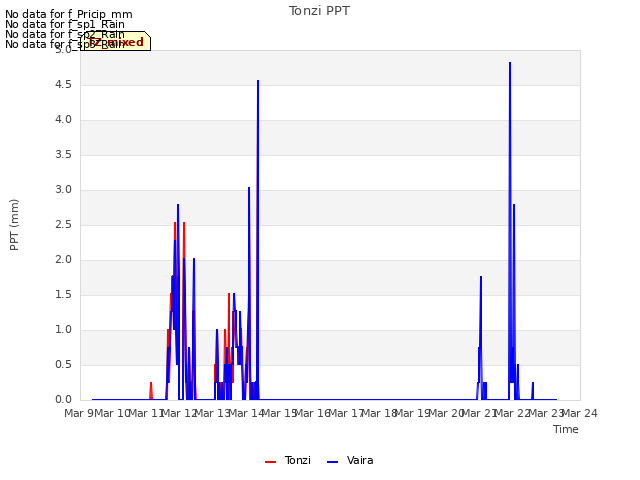Image resolution: width=640 pixels, height=480 pixels.
Task: Click the 'No data for f_sp1_Rain' message
Action: (x=65, y=24)
